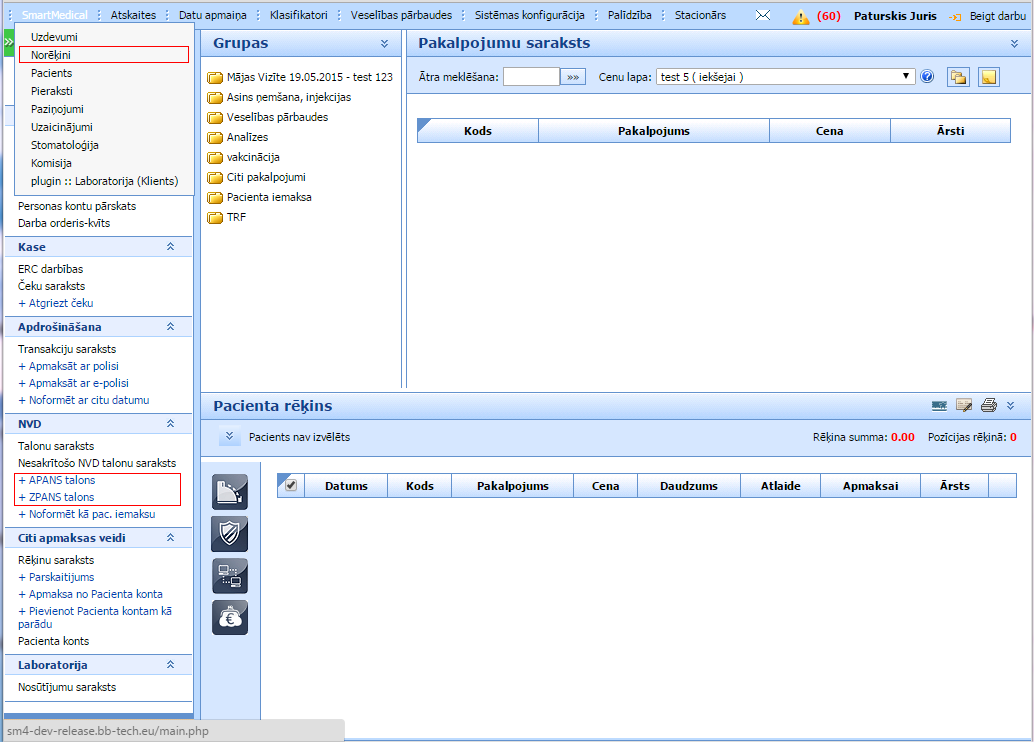
Task: Click the yellow warning alert icon
Action: coord(801,17)
